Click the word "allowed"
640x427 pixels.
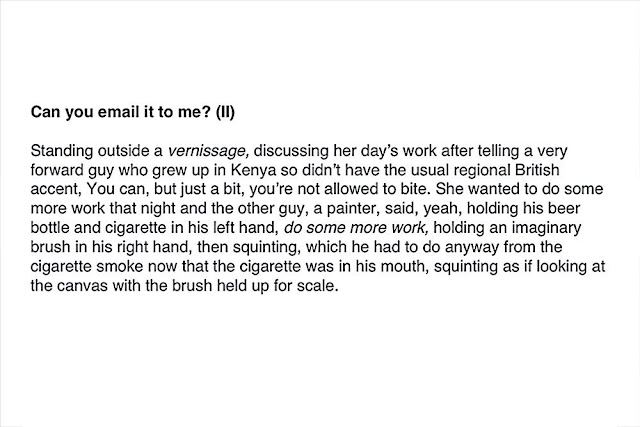[x=351, y=189]
